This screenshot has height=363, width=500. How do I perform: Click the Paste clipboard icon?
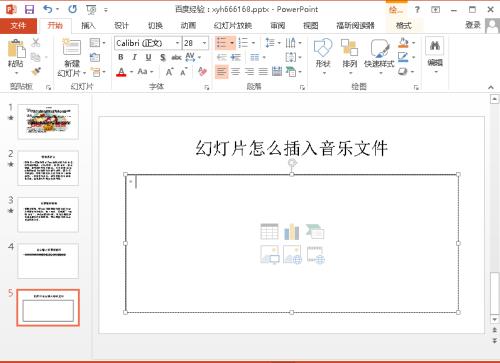pyautogui.click(x=16, y=49)
